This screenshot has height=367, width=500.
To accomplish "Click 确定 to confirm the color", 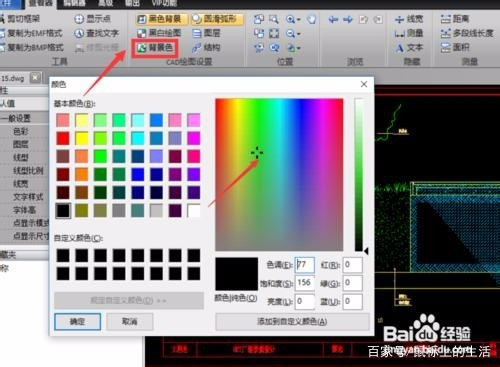I will coord(77,321).
